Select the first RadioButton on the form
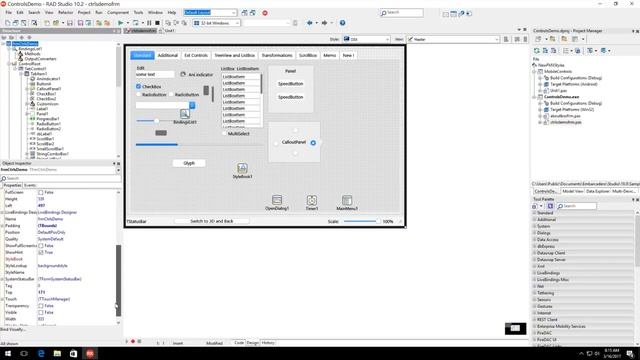640x360 pixels. click(x=138, y=95)
